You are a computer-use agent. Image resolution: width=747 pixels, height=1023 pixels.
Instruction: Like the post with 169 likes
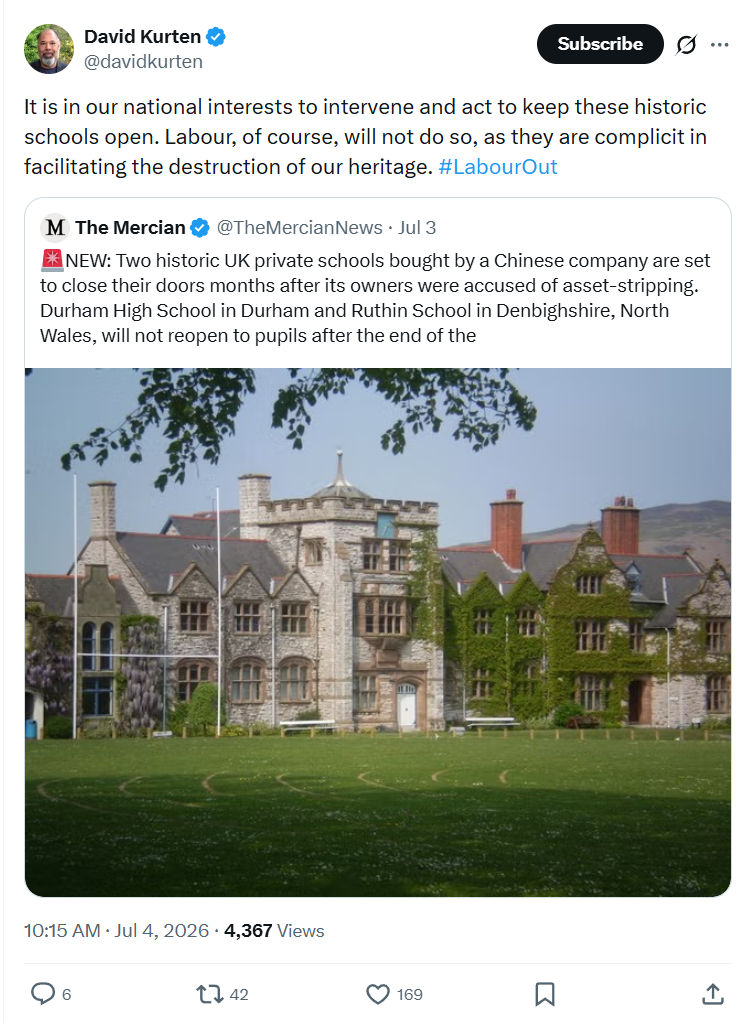[394, 994]
